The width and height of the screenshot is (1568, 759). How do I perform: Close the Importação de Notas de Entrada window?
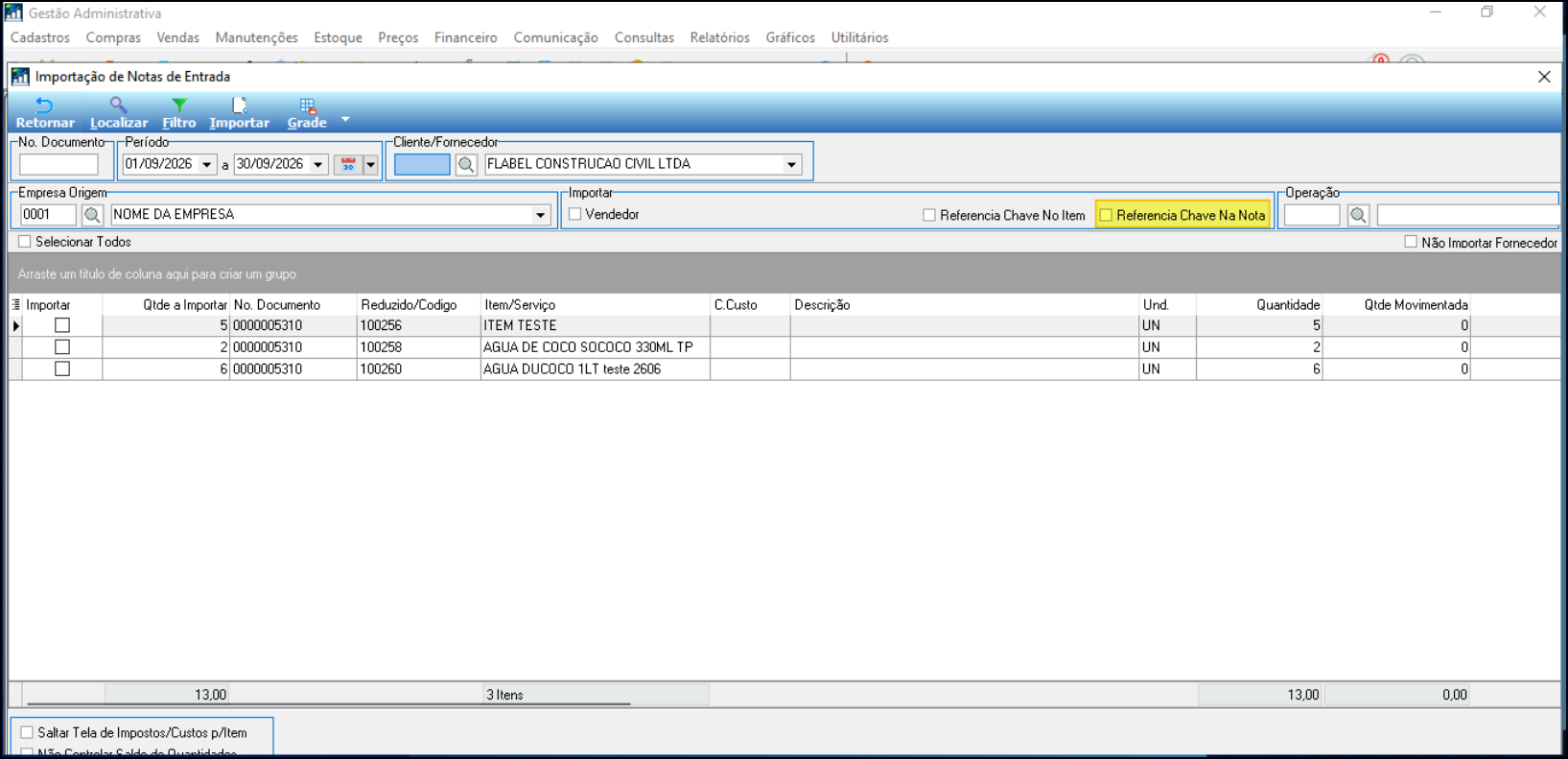click(x=1544, y=77)
